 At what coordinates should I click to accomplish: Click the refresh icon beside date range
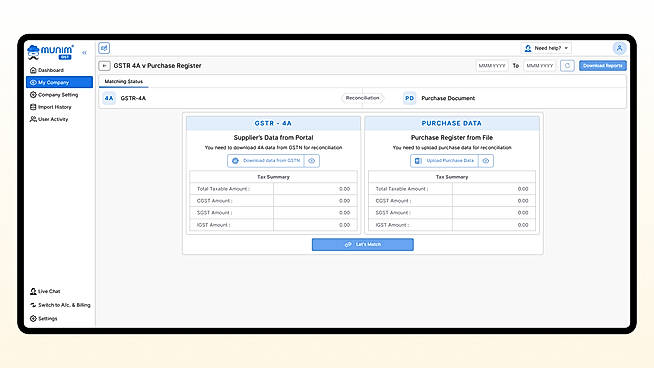click(x=567, y=66)
